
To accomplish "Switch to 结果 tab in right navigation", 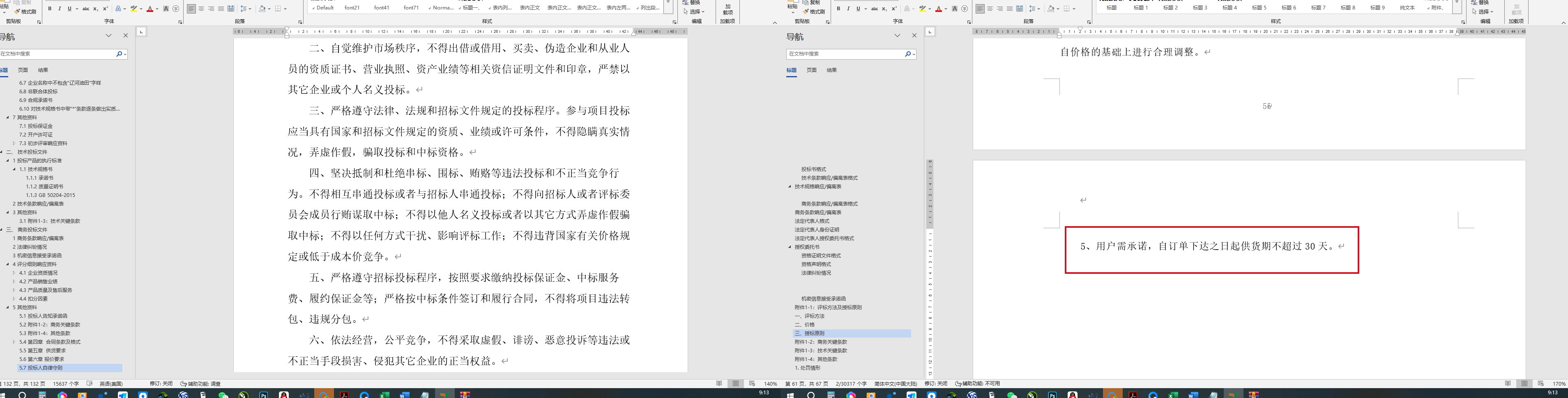I will point(832,70).
